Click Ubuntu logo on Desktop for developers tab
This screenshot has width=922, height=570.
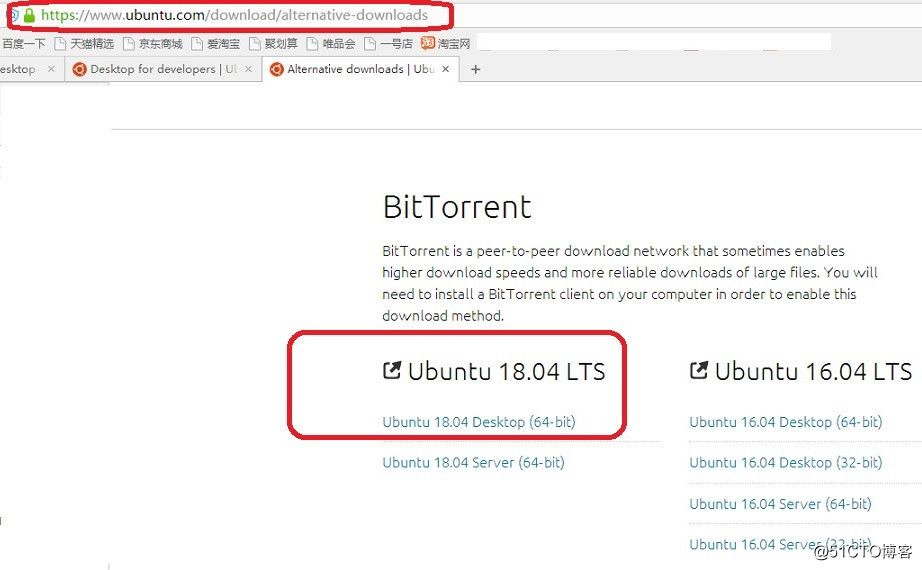79,69
